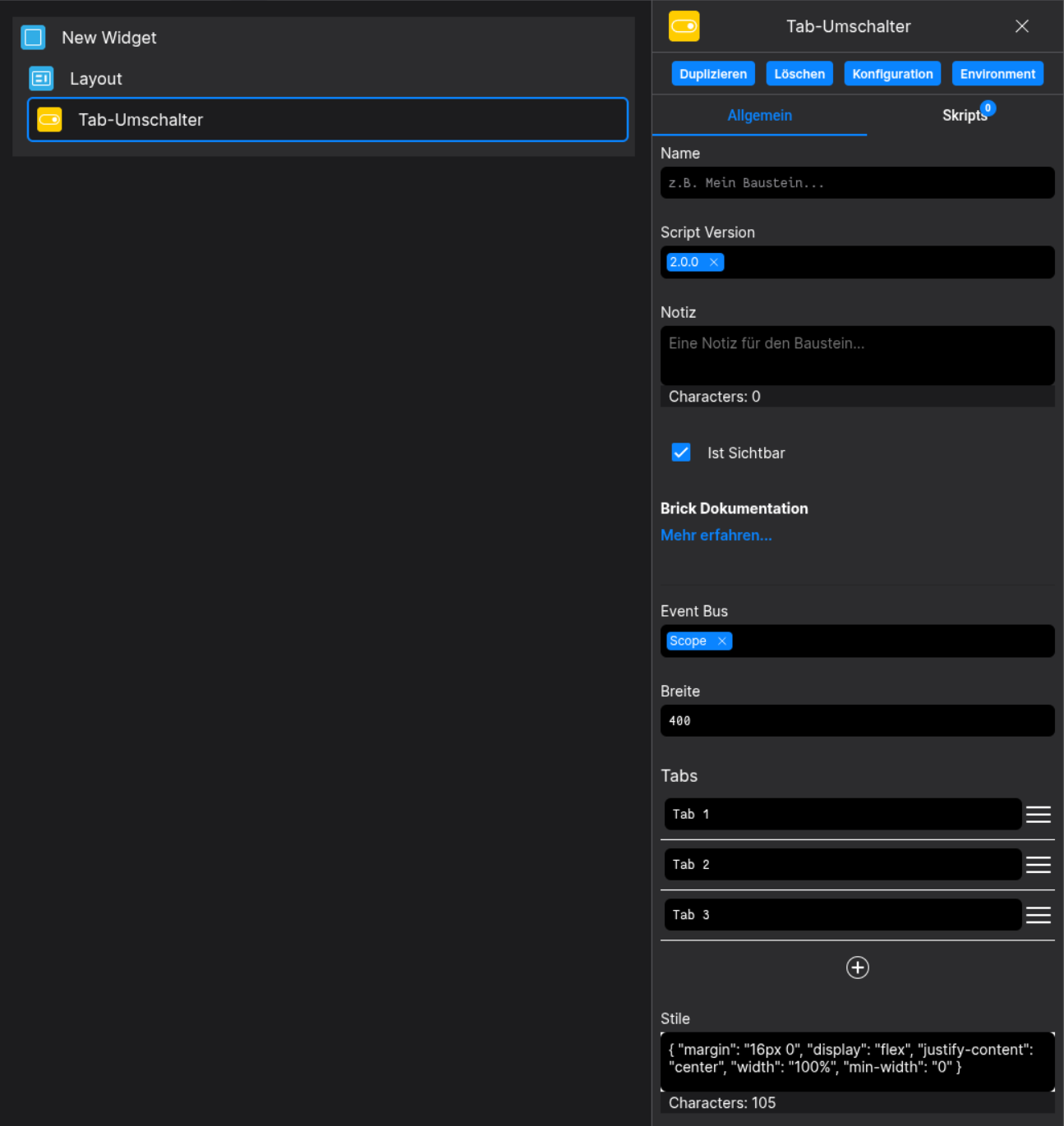Open the Mehr erfahren link
Viewport: 1064px width, 1126px height.
click(x=716, y=535)
